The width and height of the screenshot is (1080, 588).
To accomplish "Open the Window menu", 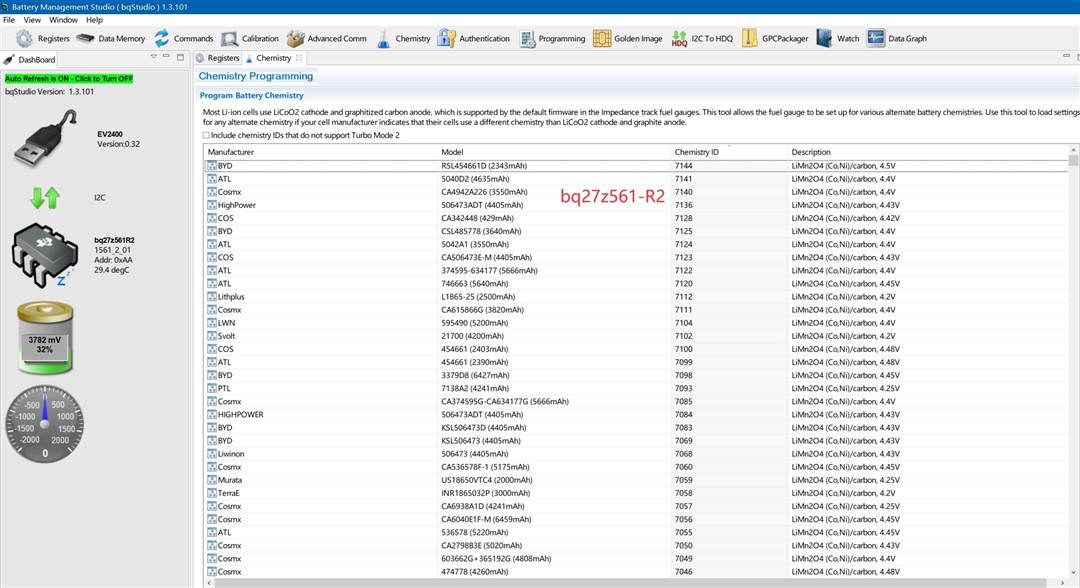I will tap(63, 20).
